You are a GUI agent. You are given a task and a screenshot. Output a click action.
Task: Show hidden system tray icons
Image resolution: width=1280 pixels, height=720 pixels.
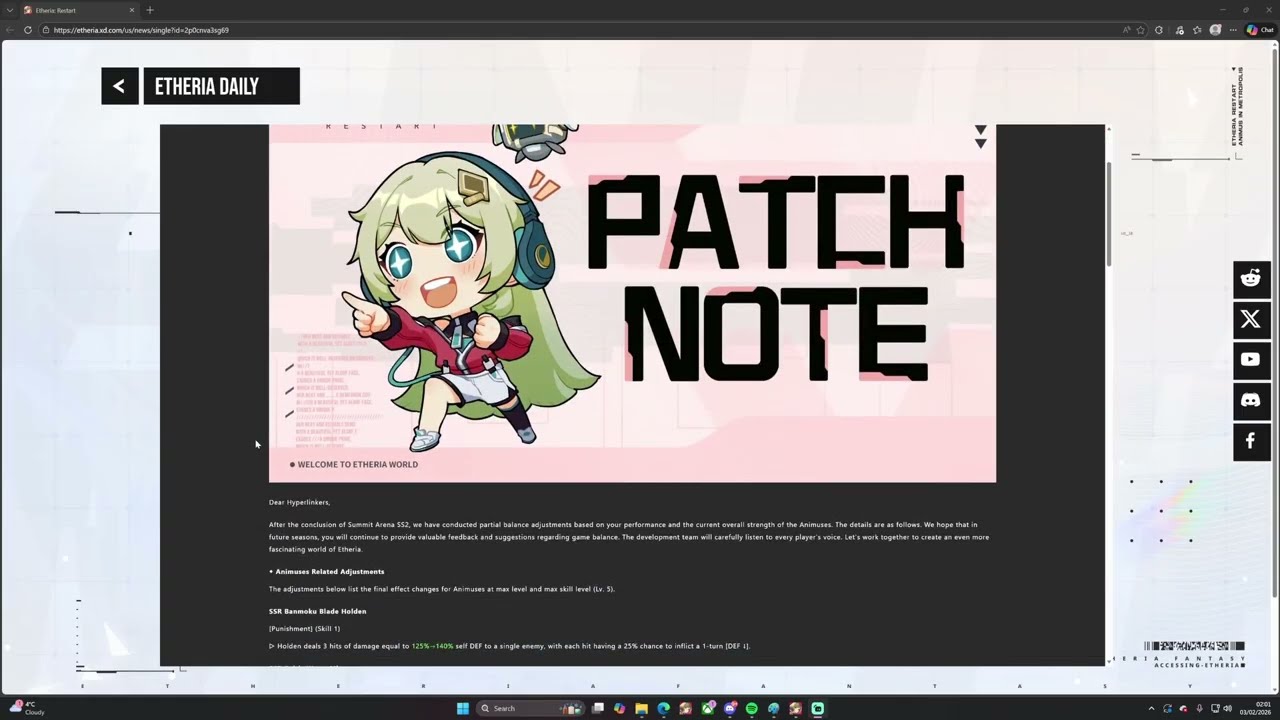1151,708
